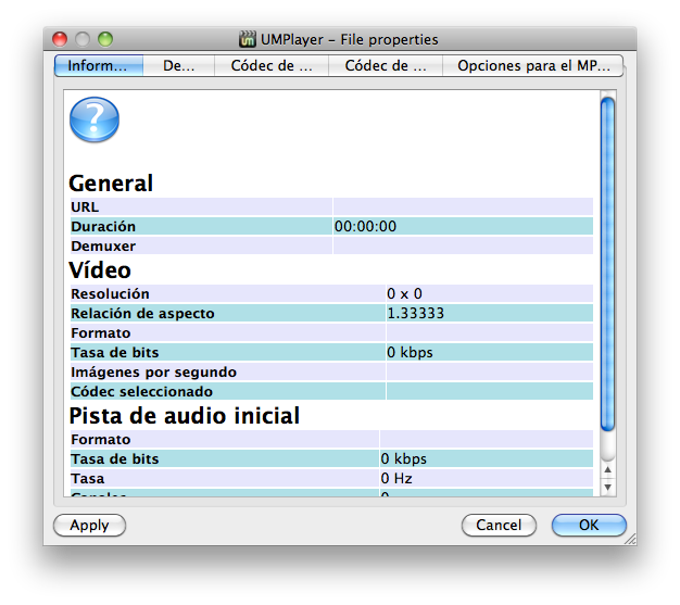Click the General section heading
Image resolution: width=680 pixels, height=605 pixels.
[111, 183]
